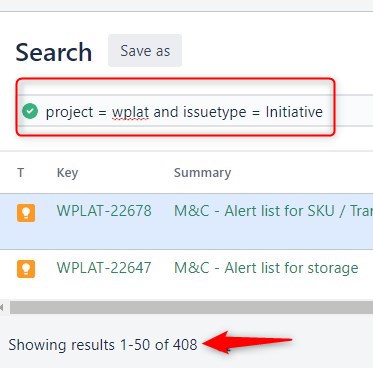Image resolution: width=373 pixels, height=368 pixels.
Task: Click the Search page heading
Action: coord(54,52)
